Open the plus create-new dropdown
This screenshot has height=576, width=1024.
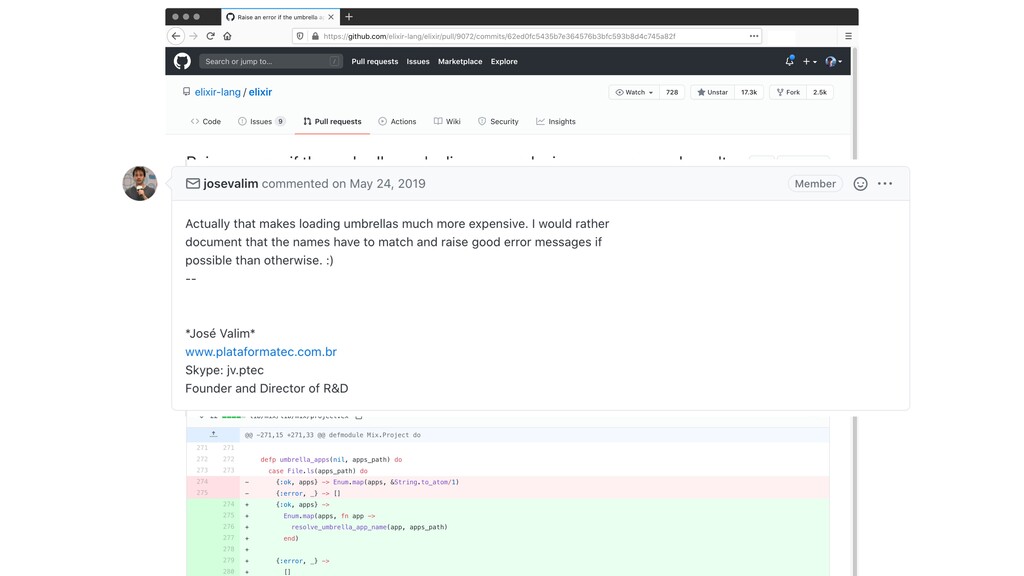[810, 61]
